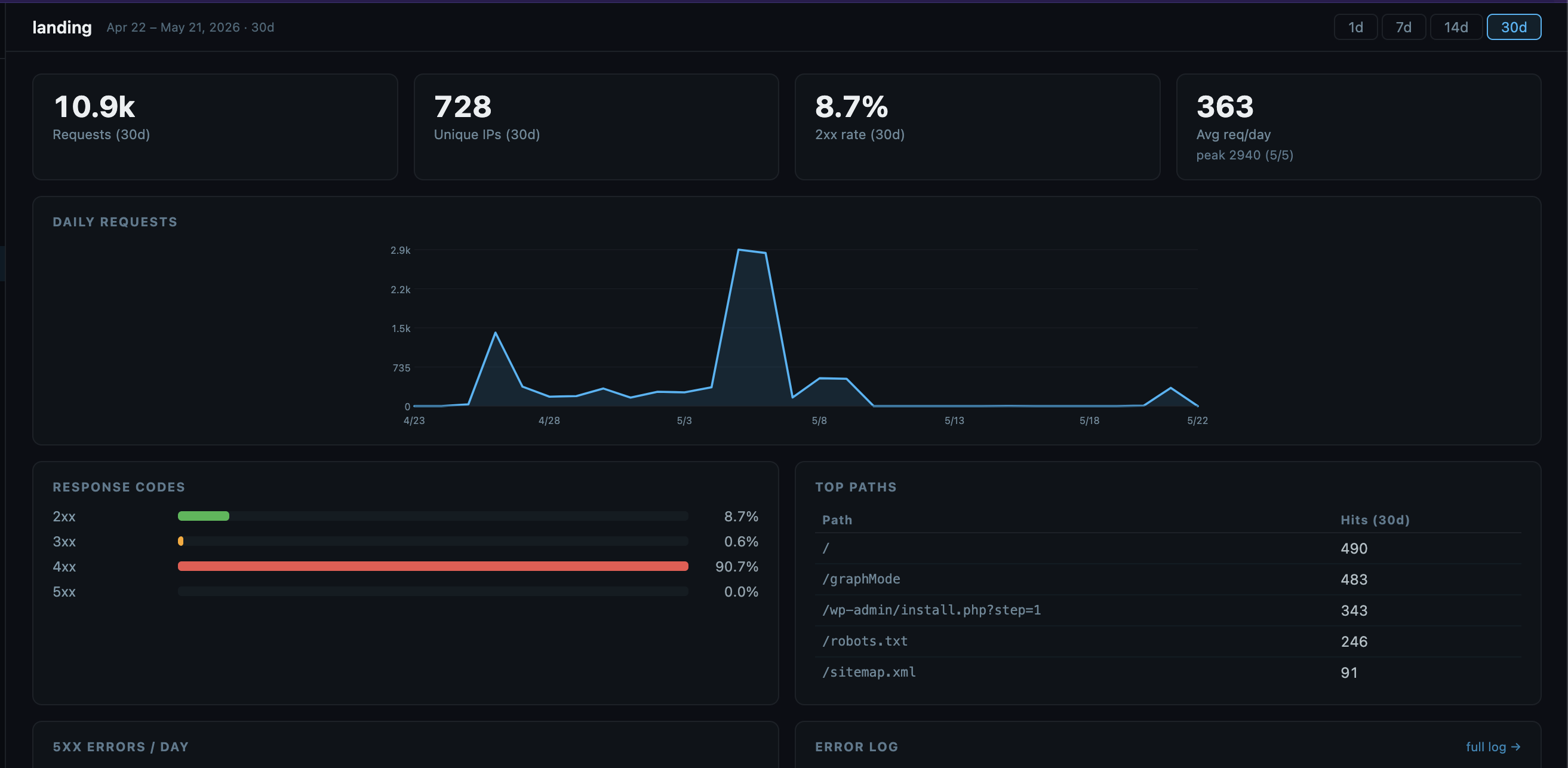This screenshot has height=768, width=1568.
Task: Click the 5xx response code label
Action: click(x=64, y=591)
